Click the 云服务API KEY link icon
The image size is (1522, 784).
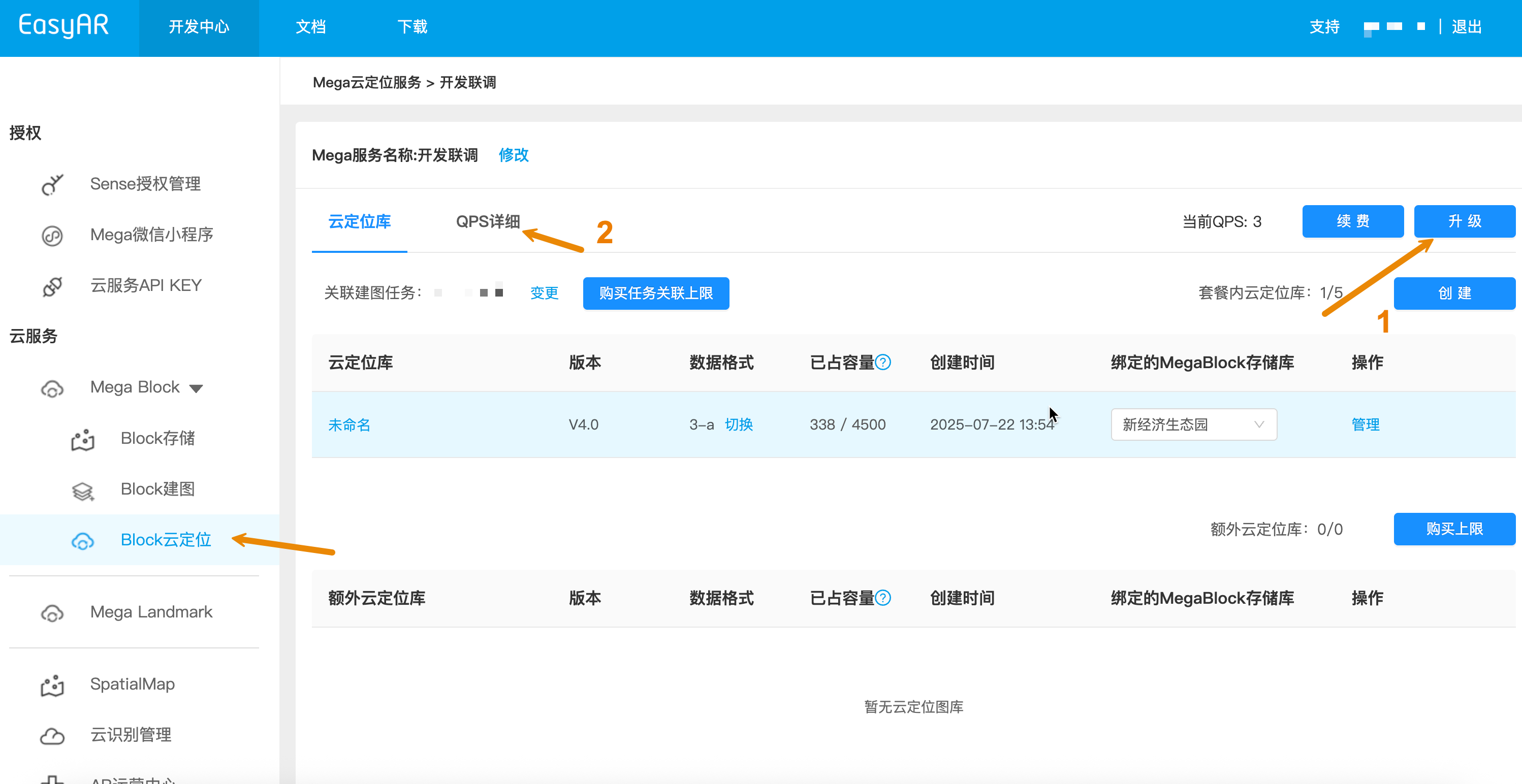52,286
